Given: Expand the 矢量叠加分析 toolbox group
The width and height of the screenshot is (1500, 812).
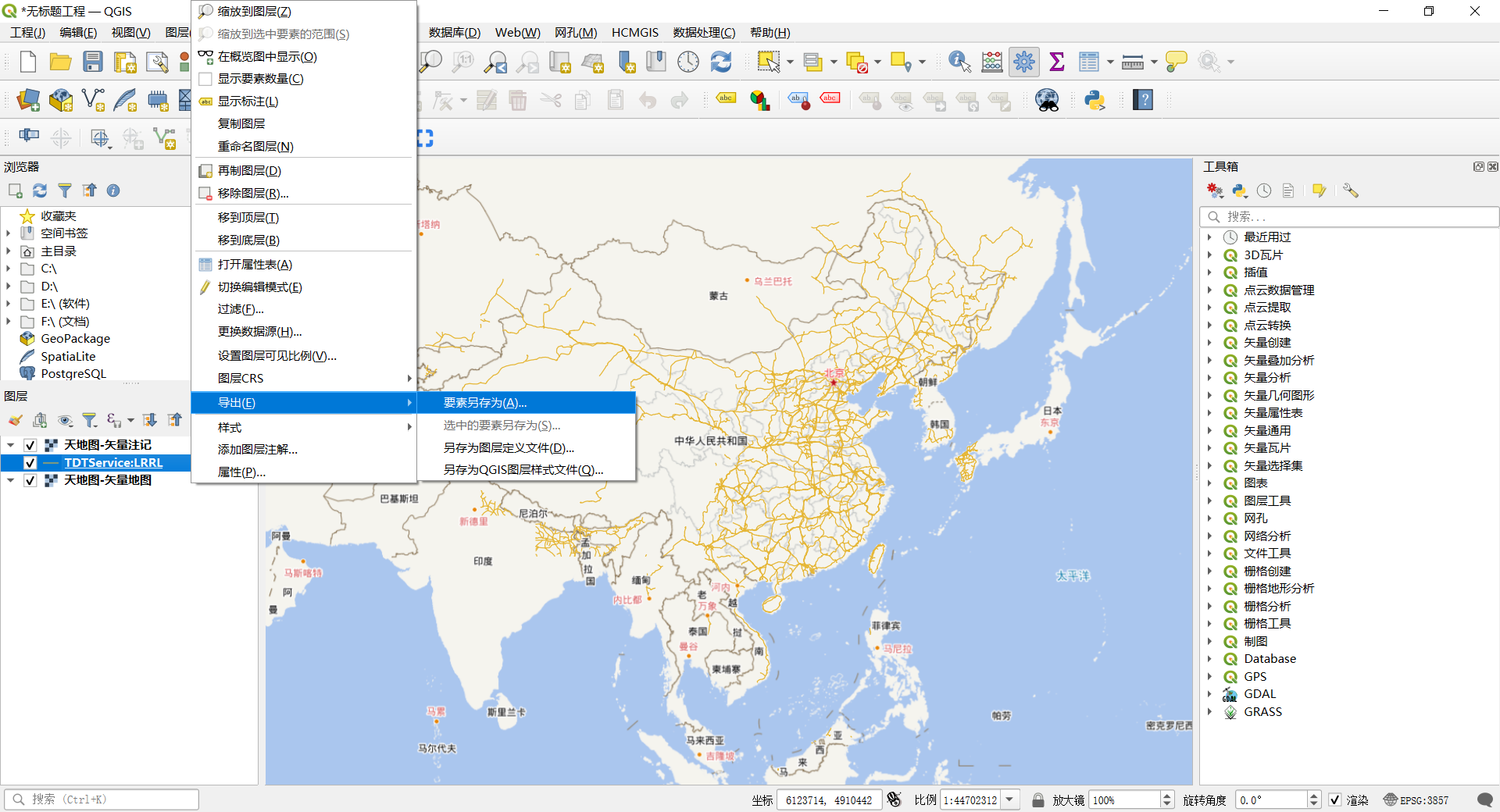Looking at the screenshot, I should tap(1209, 360).
